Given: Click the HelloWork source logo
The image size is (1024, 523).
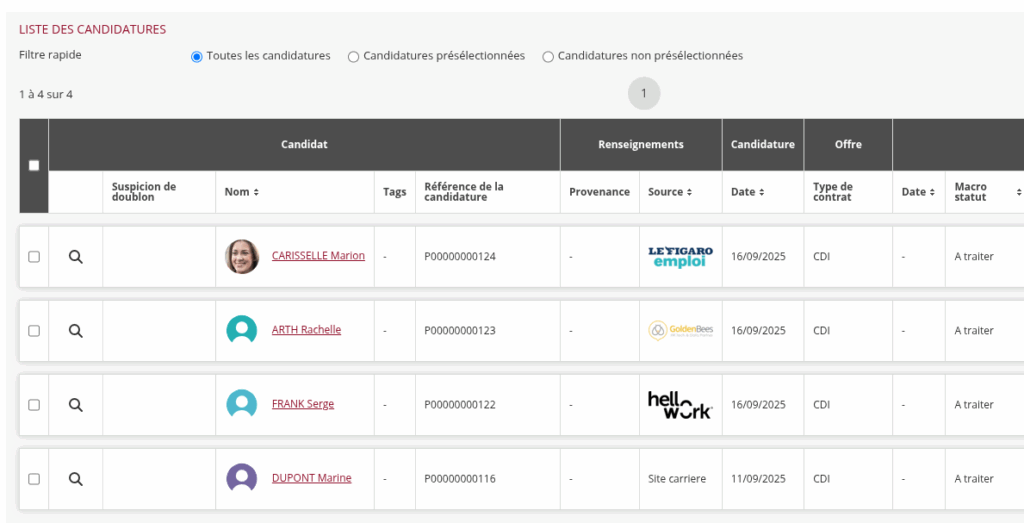Looking at the screenshot, I should click(680, 405).
